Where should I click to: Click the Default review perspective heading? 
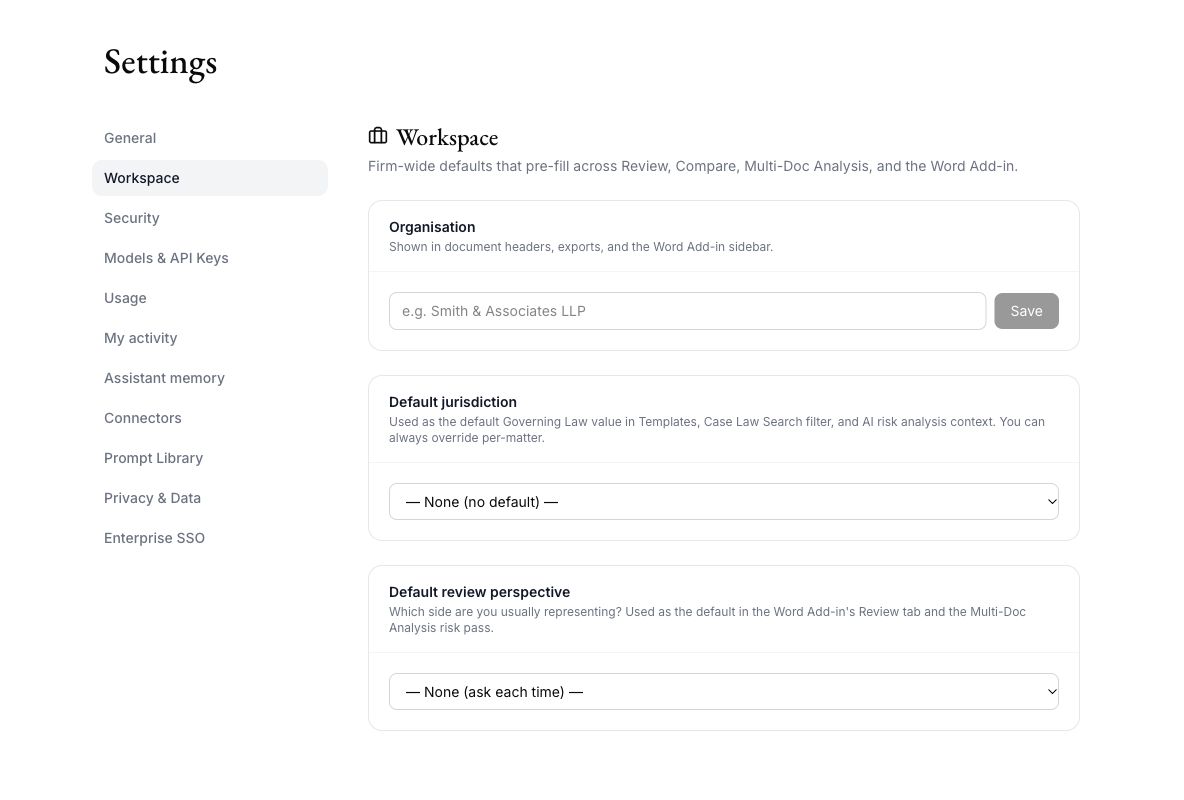[x=479, y=593]
